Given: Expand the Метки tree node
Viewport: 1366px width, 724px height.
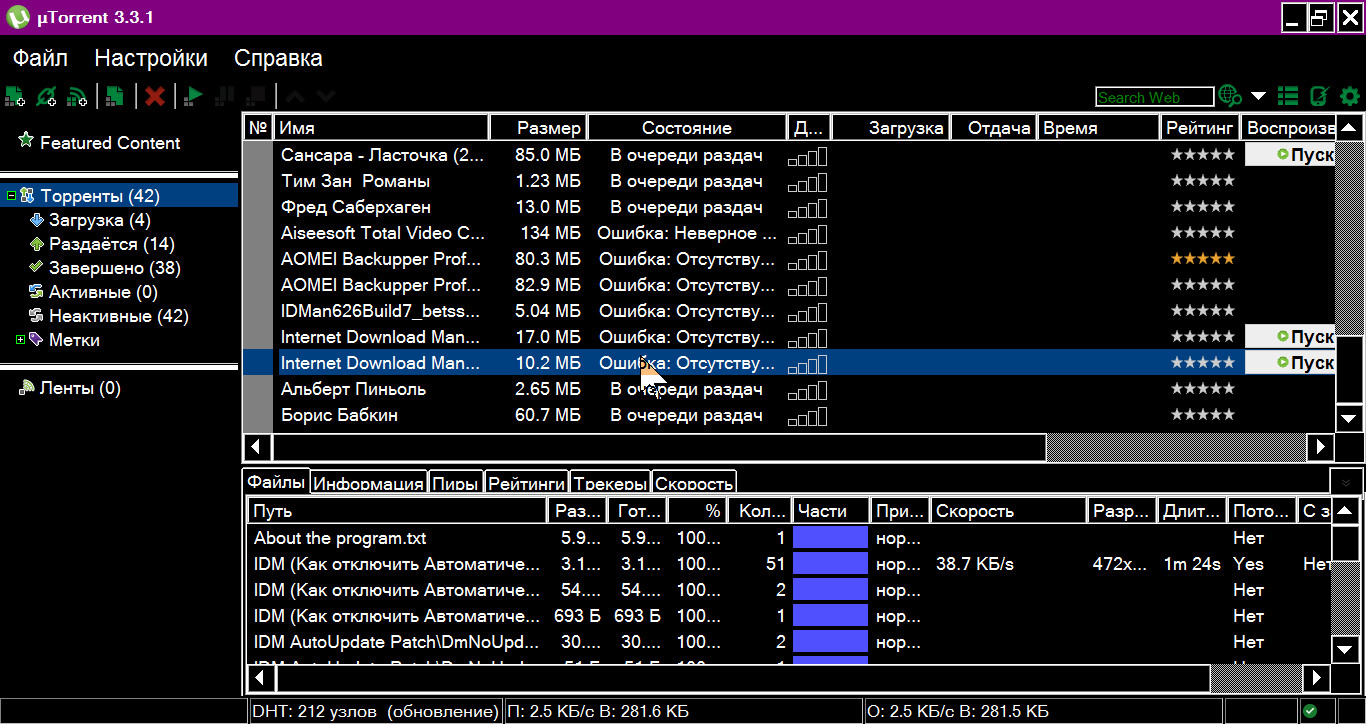Looking at the screenshot, I should pyautogui.click(x=20, y=340).
